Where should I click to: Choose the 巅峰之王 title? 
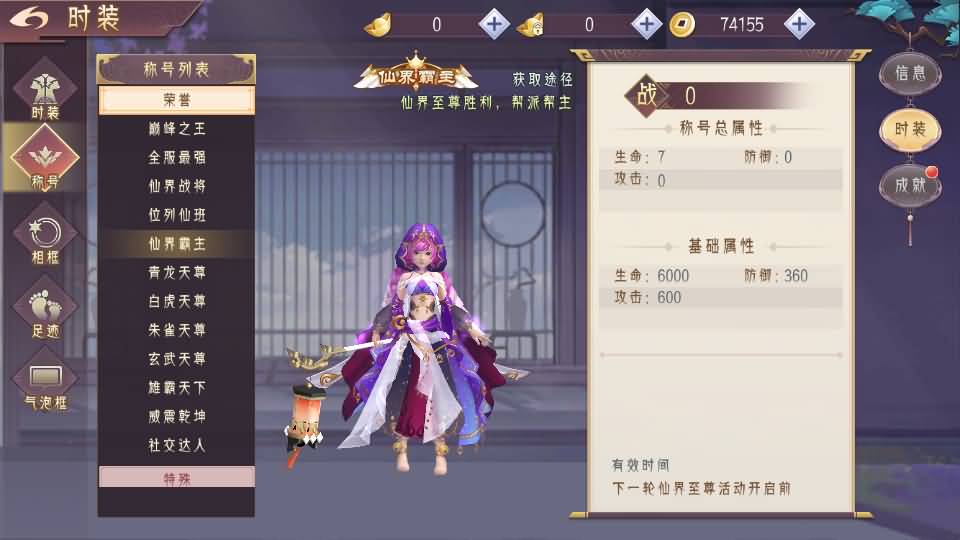point(177,129)
